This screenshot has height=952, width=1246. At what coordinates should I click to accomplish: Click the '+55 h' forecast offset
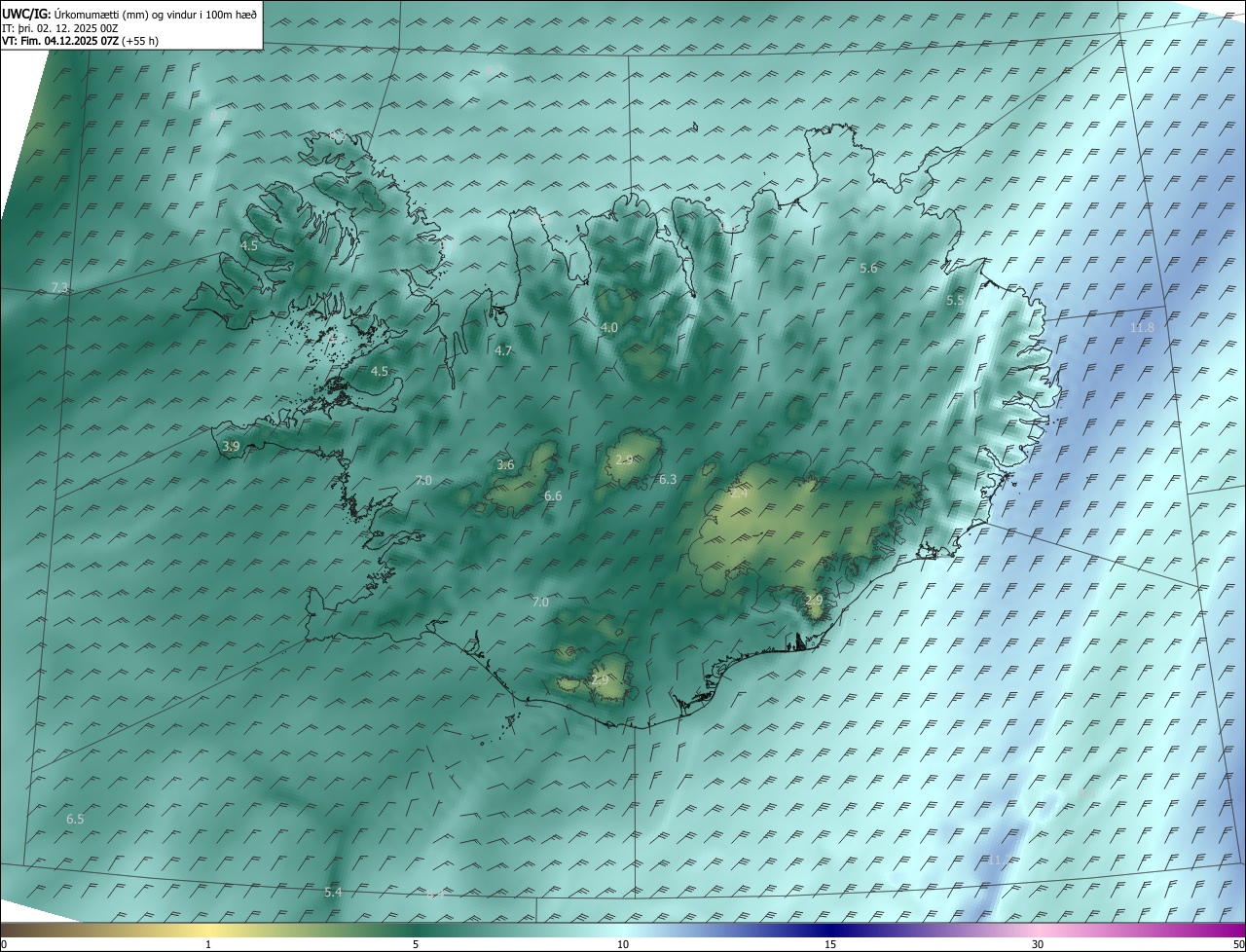(140, 41)
